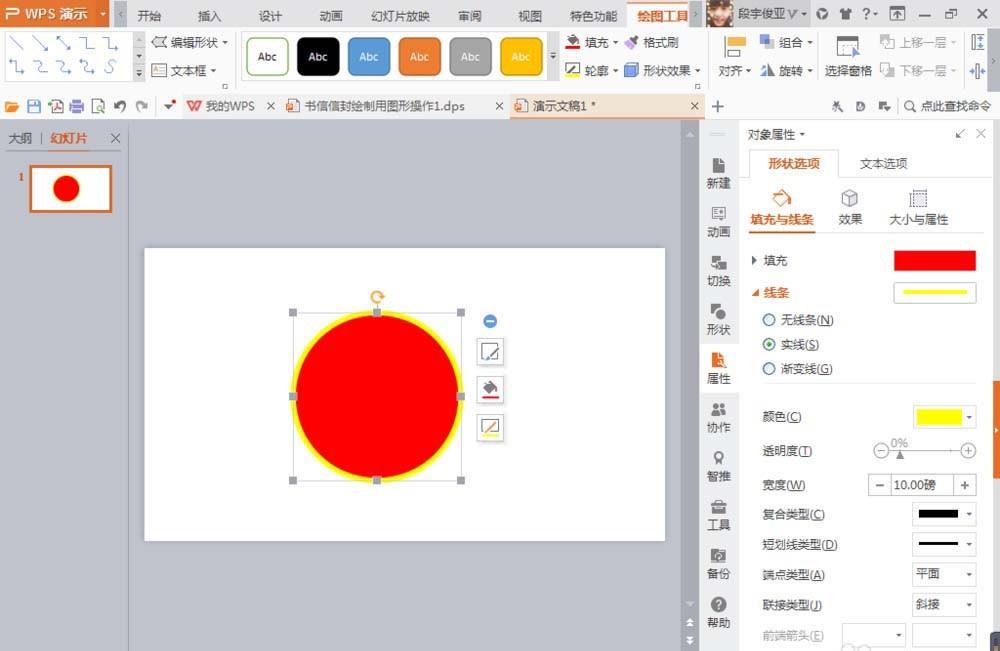
Task: Switch to the 效果 panel in object properties
Action: [x=850, y=208]
